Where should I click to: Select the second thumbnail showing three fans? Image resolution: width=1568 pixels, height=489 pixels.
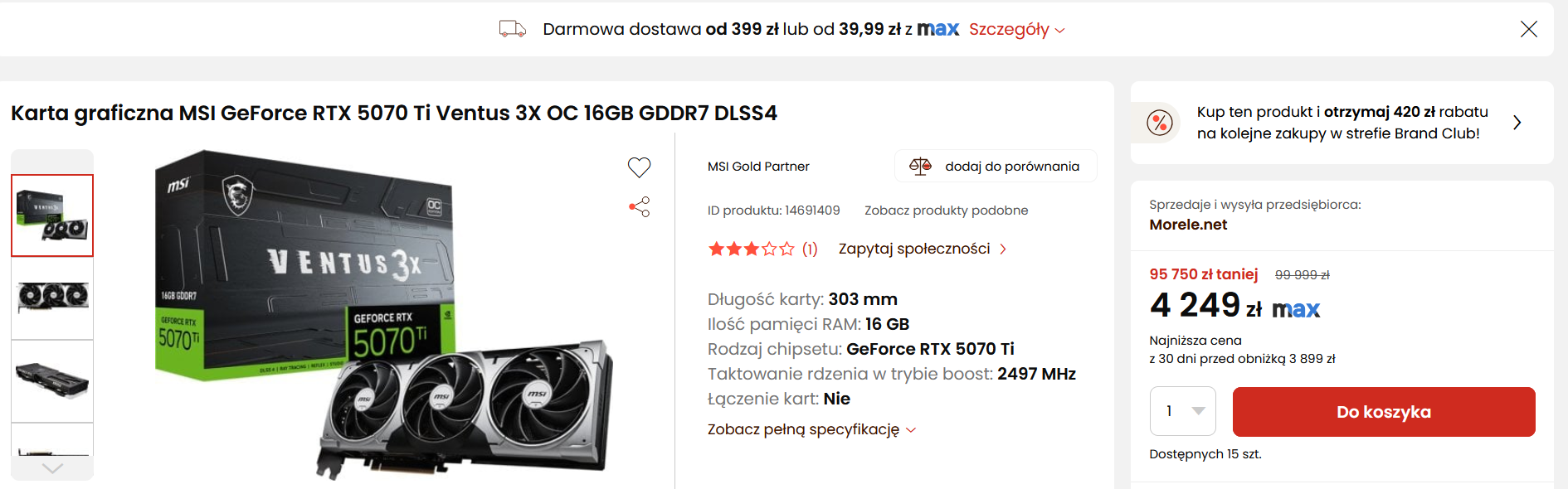click(52, 298)
